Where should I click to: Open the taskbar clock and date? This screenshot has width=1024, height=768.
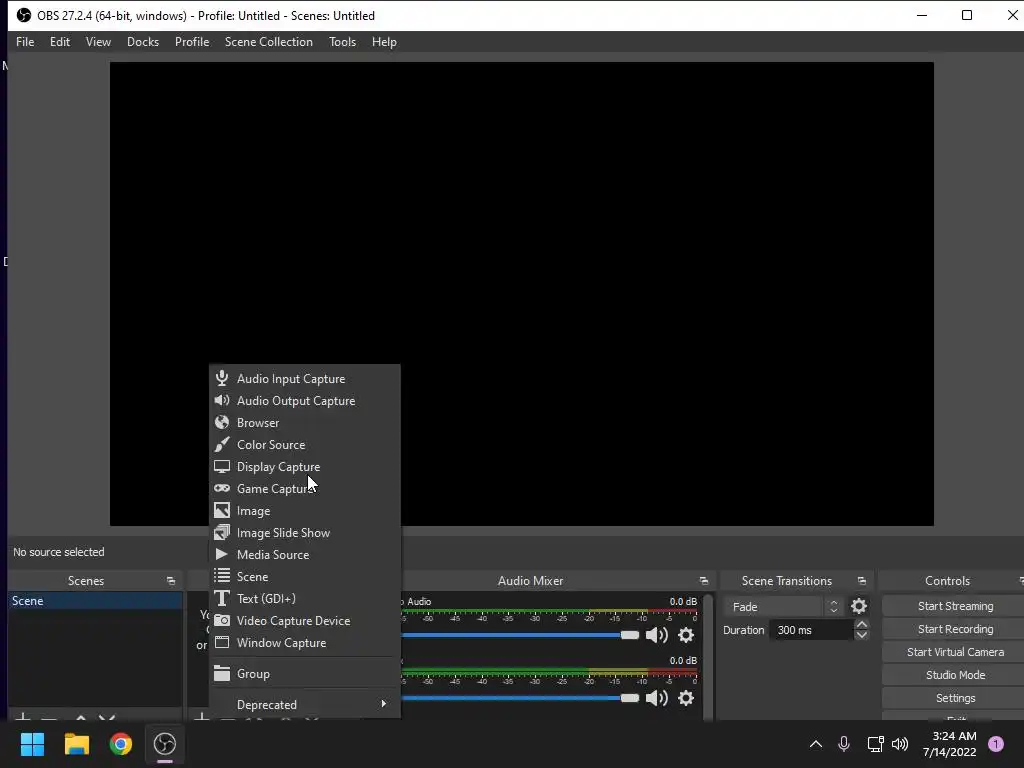(x=950, y=744)
